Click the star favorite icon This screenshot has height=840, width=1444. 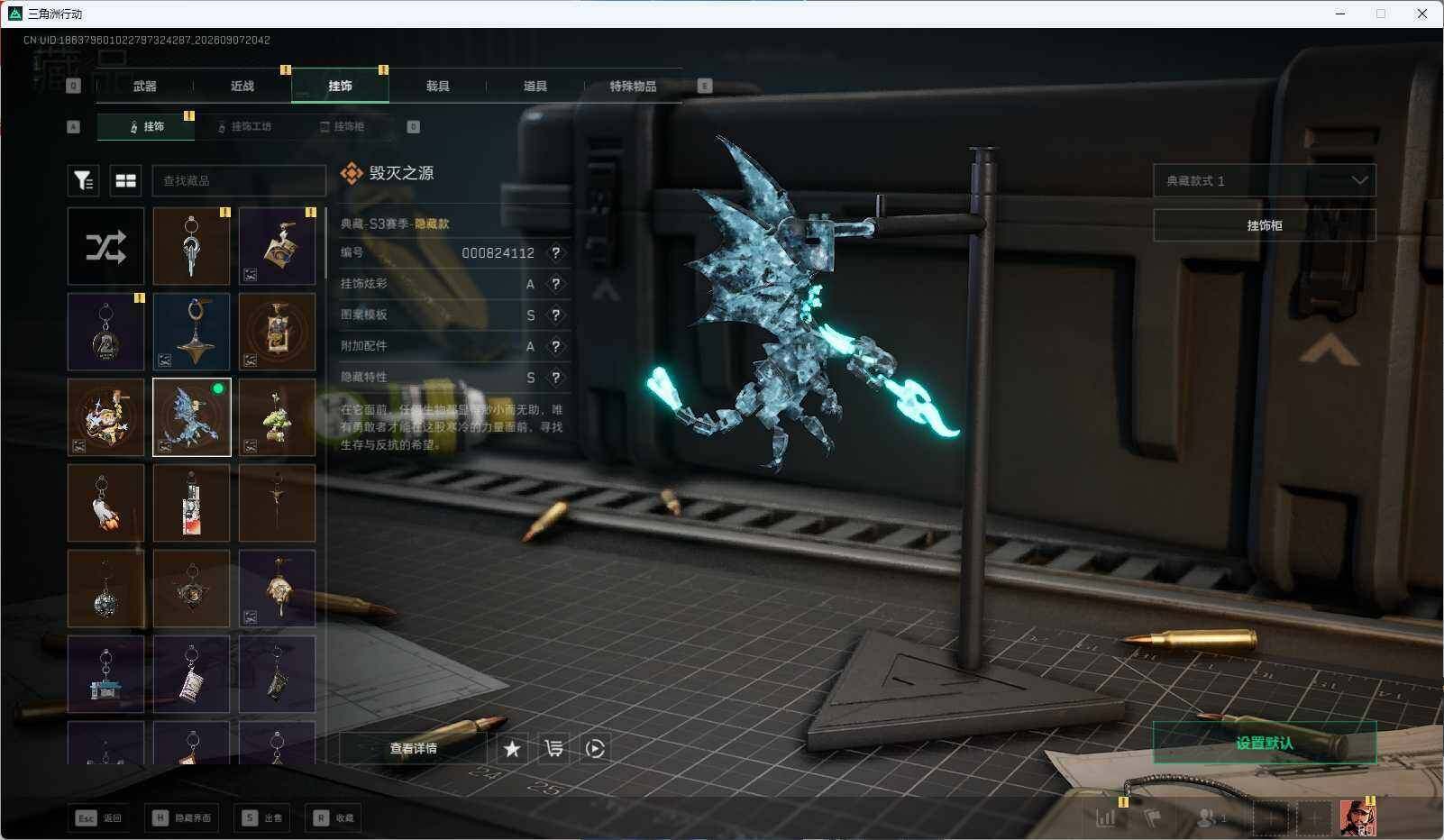tap(512, 748)
